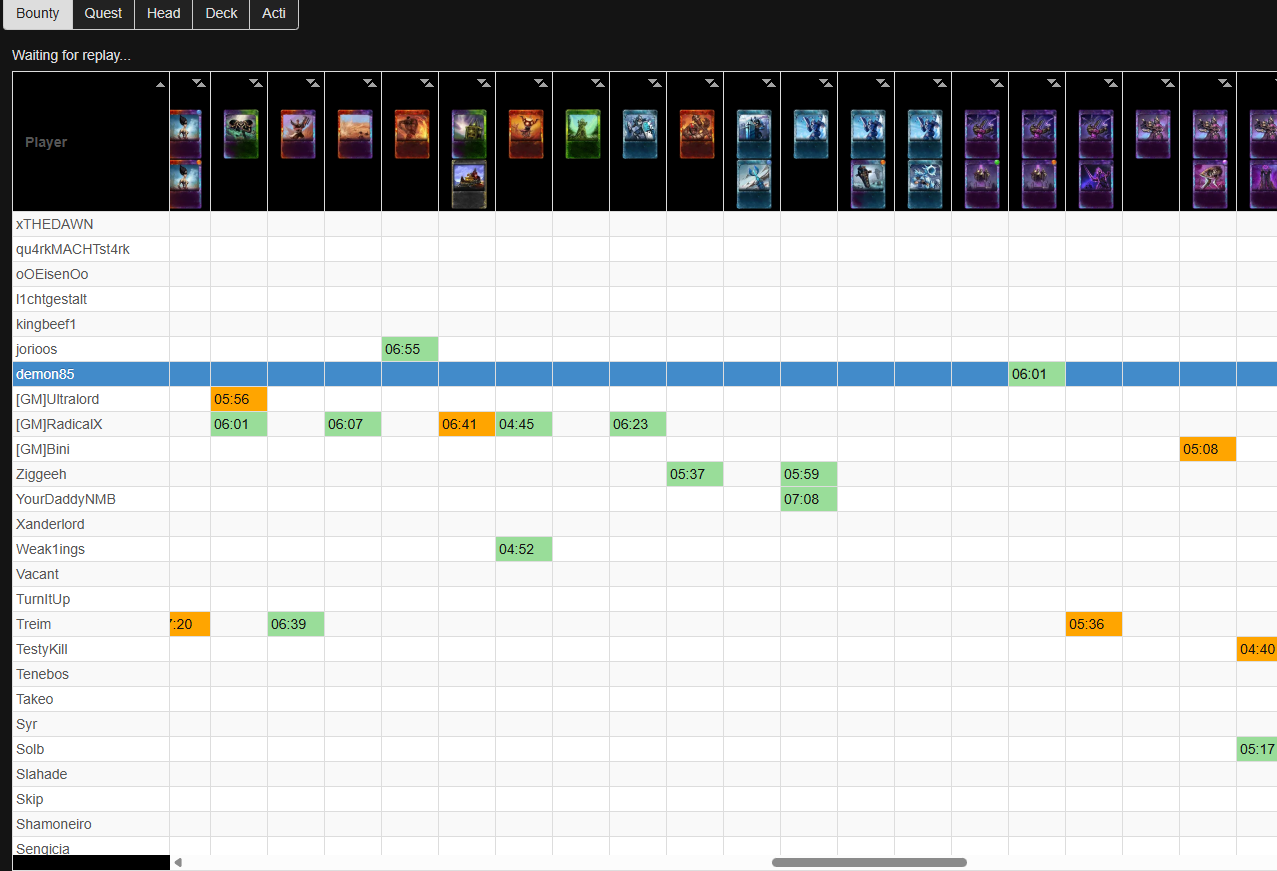This screenshot has width=1277, height=871.
Task: Click the card icon above the 06:23 time
Action: 639,134
